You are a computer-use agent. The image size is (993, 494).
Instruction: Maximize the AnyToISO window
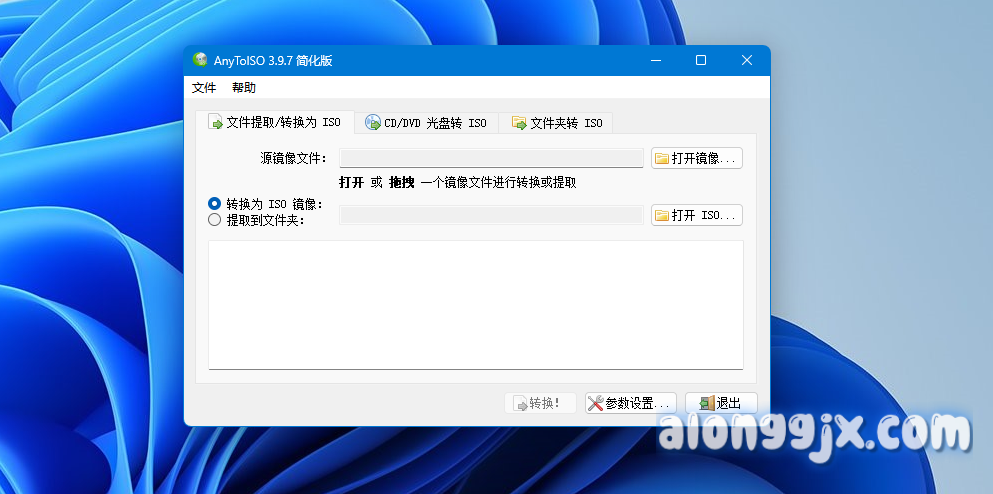pos(701,61)
